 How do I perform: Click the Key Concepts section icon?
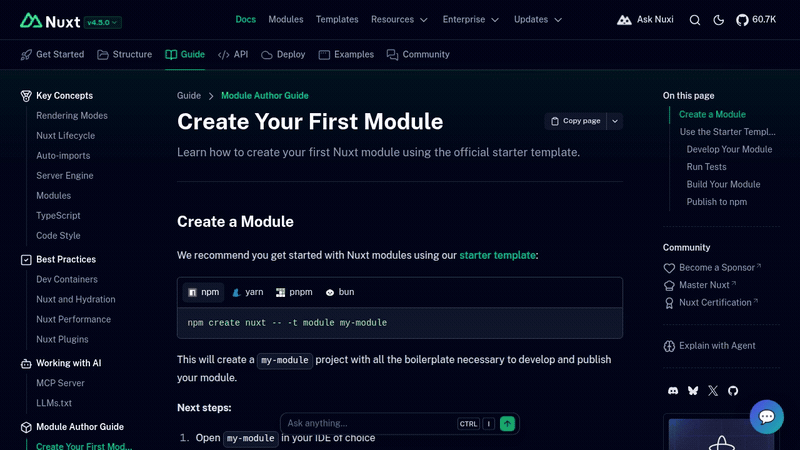26,96
